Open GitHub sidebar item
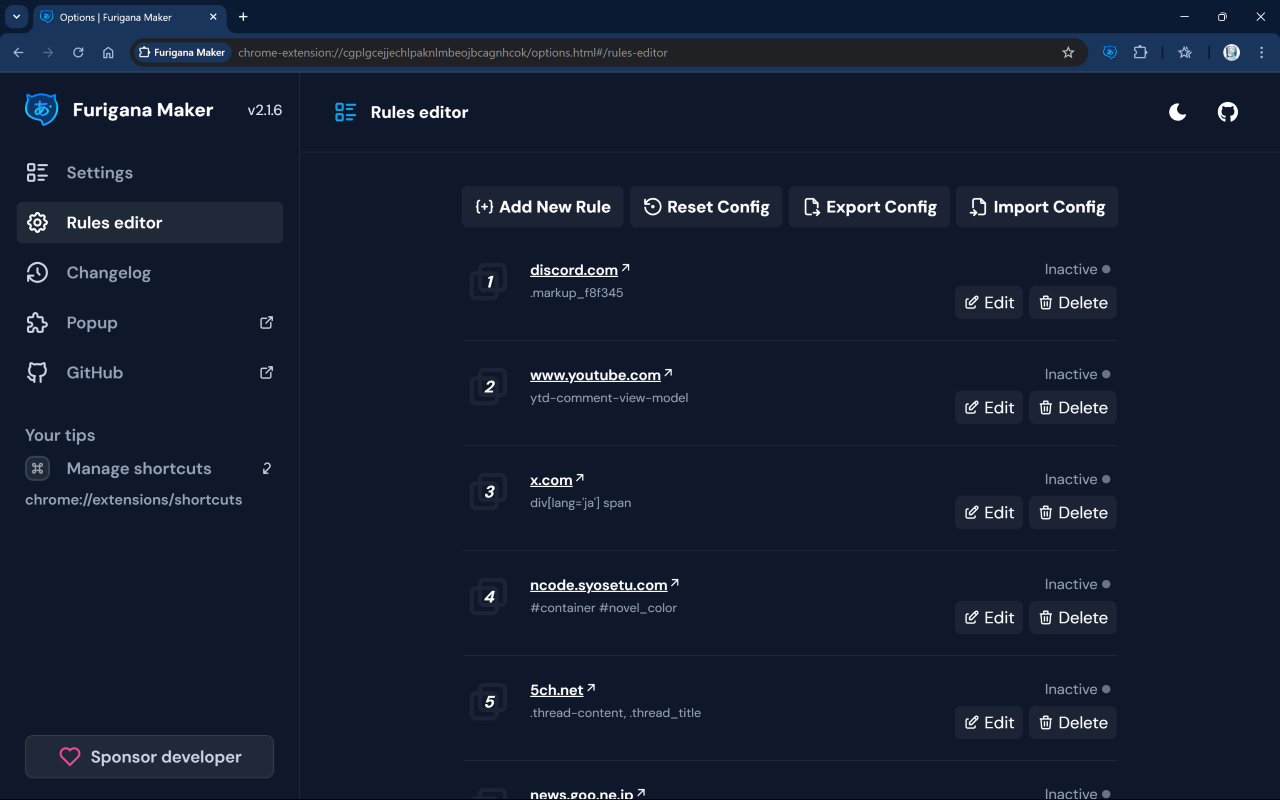Image resolution: width=1280 pixels, height=800 pixels. click(150, 373)
